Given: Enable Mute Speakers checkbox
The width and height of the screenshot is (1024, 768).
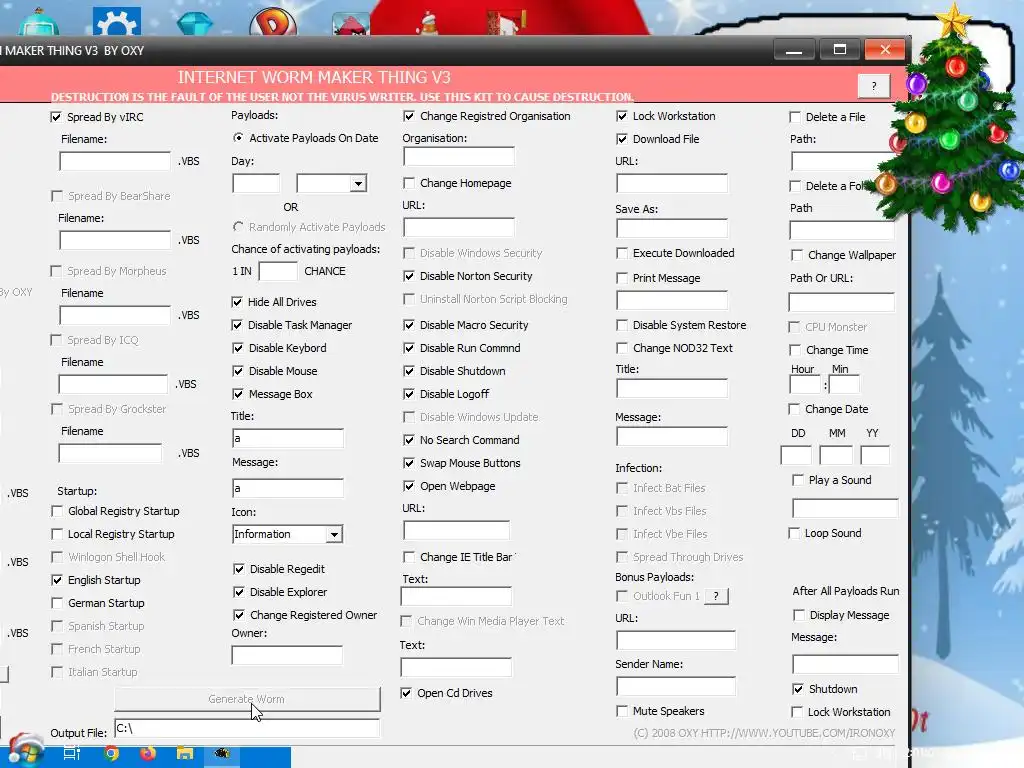Looking at the screenshot, I should point(622,711).
